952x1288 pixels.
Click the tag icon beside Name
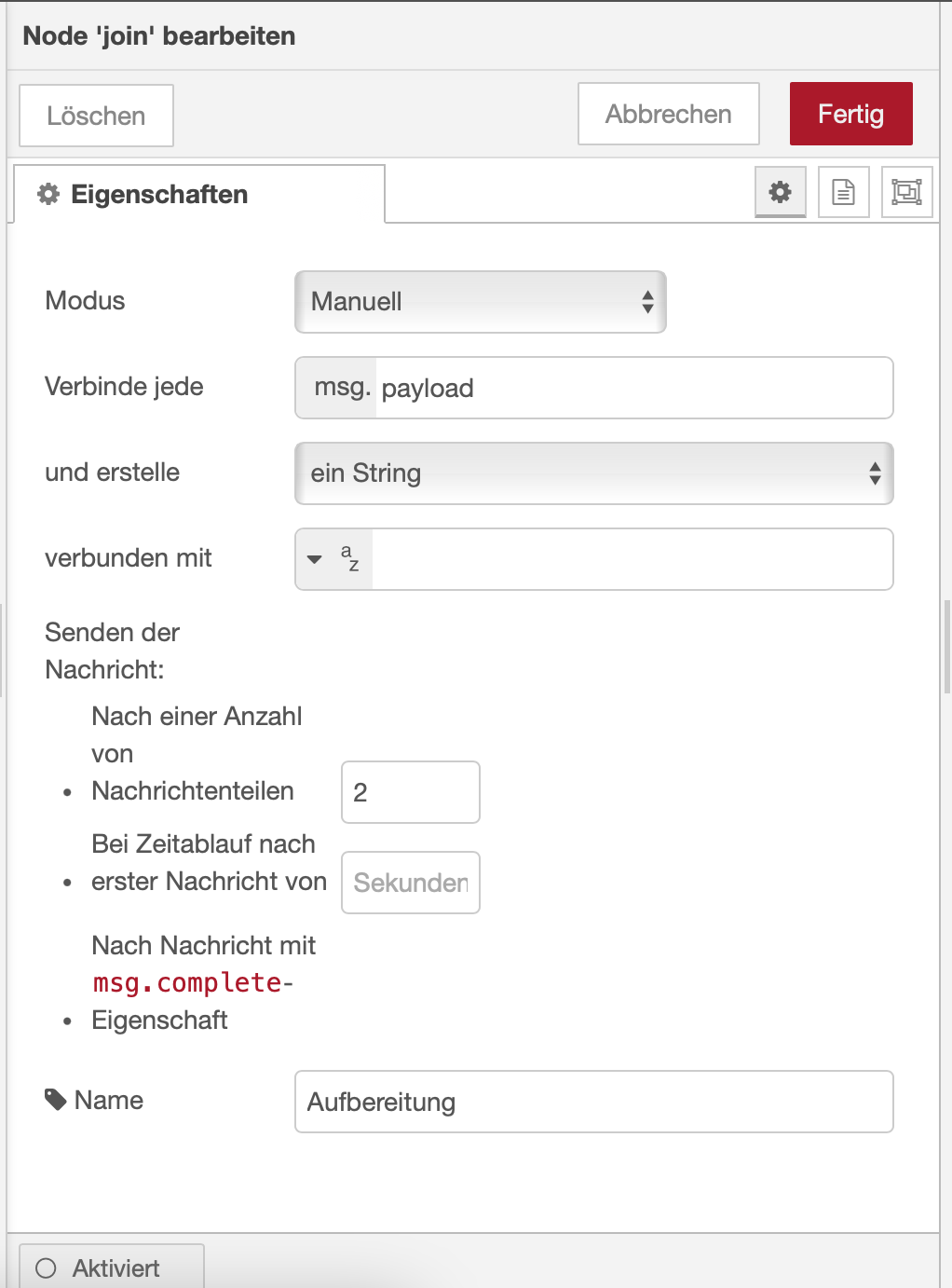click(x=56, y=1100)
